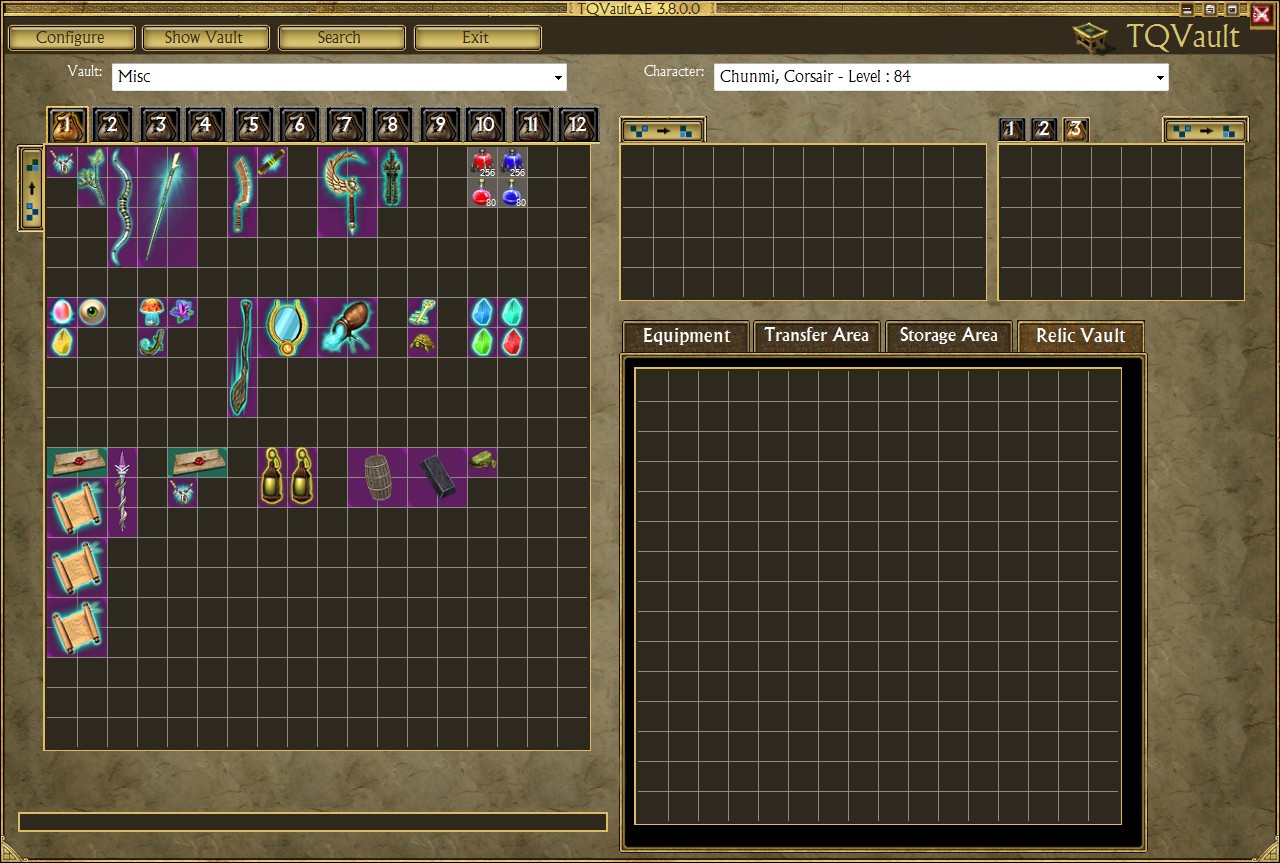The height and width of the screenshot is (863, 1280).
Task: Select the green herb branch item
Action: tap(92, 177)
